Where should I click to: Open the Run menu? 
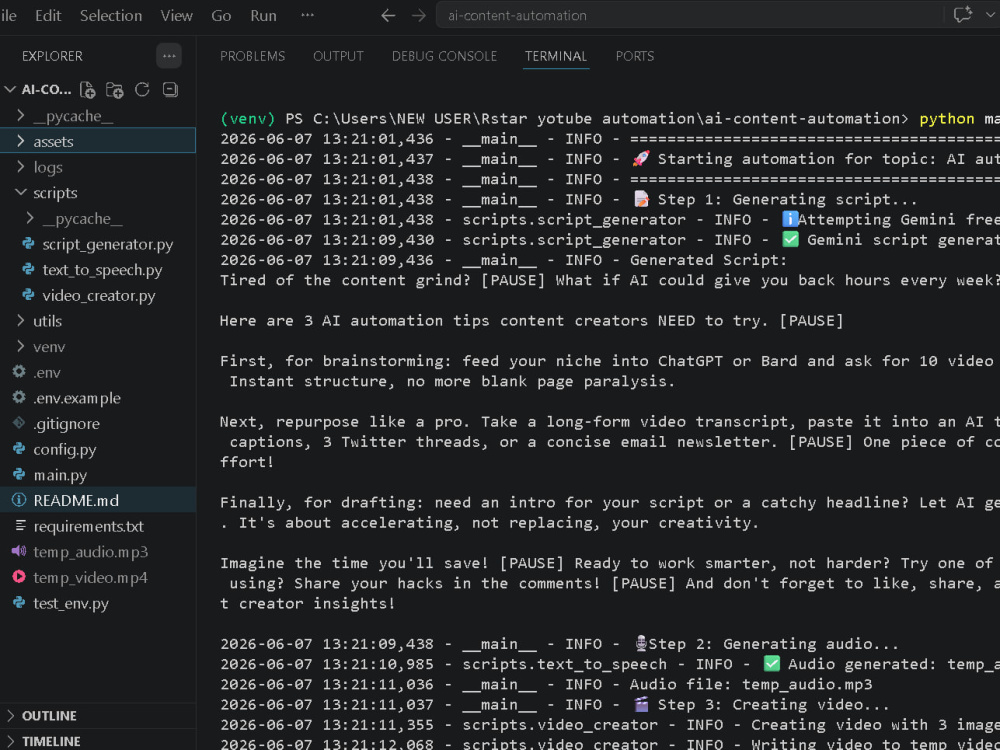(263, 16)
